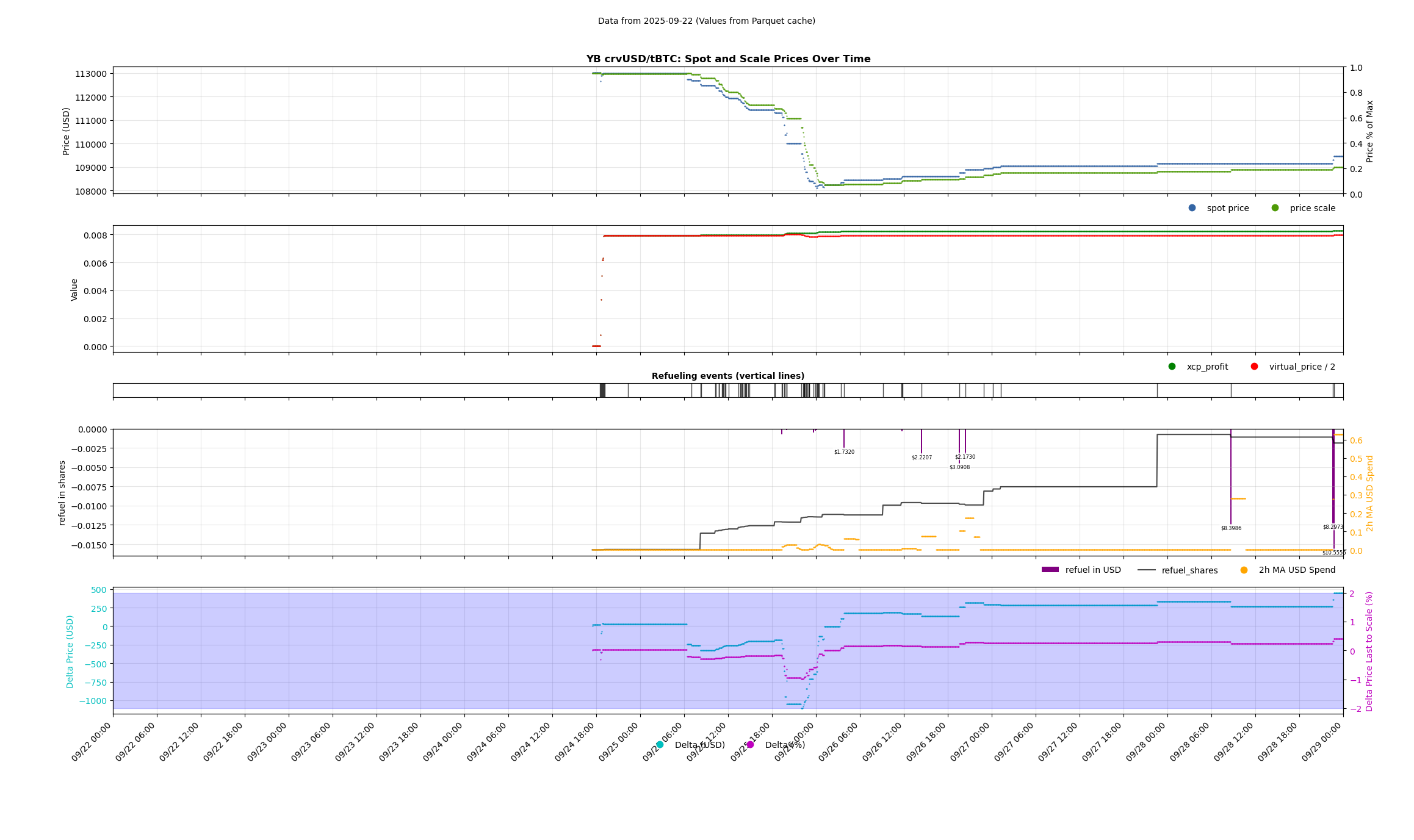Click the magenta Delta (%) legend marker
Image resolution: width=1414 pixels, height=840 pixels.
pos(750,745)
